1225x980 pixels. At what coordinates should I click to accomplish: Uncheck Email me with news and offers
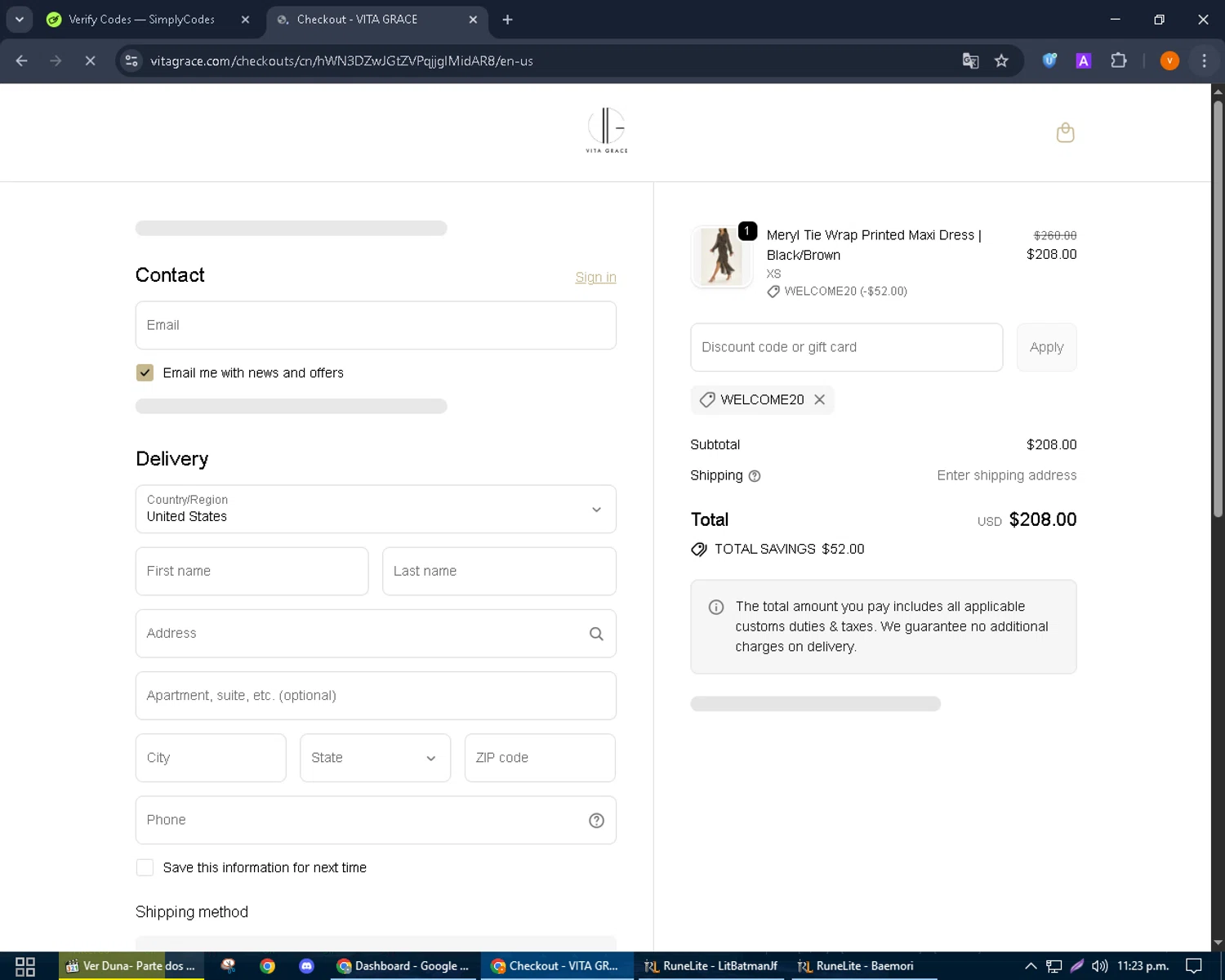[145, 373]
